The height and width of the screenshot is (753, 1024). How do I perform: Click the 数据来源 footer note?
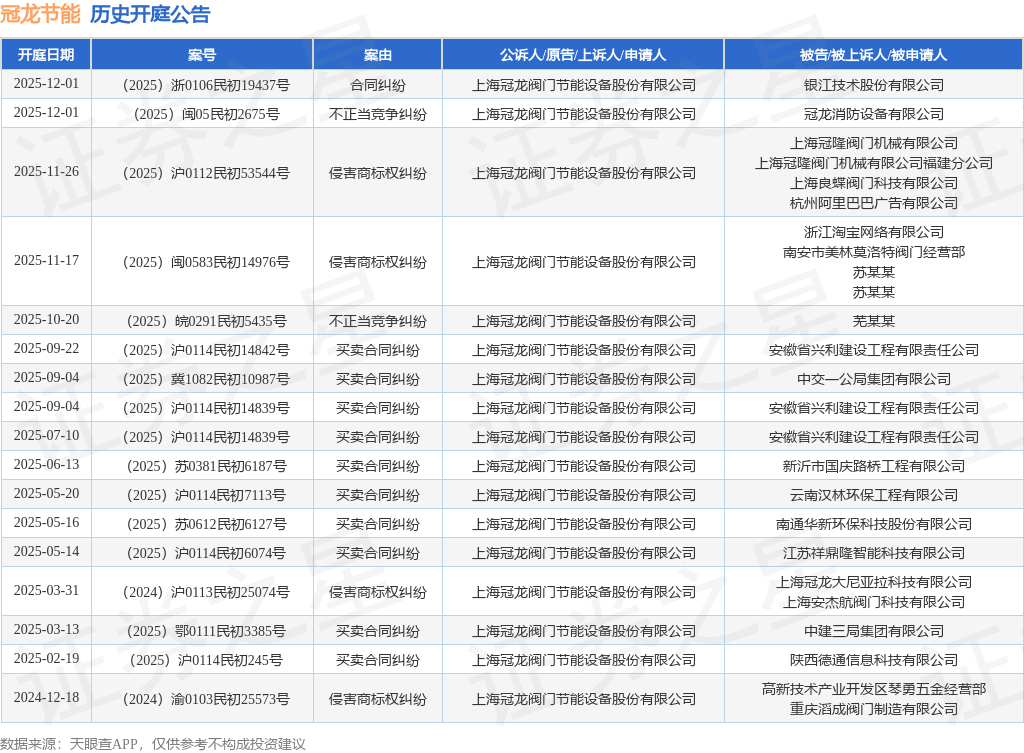click(x=153, y=744)
